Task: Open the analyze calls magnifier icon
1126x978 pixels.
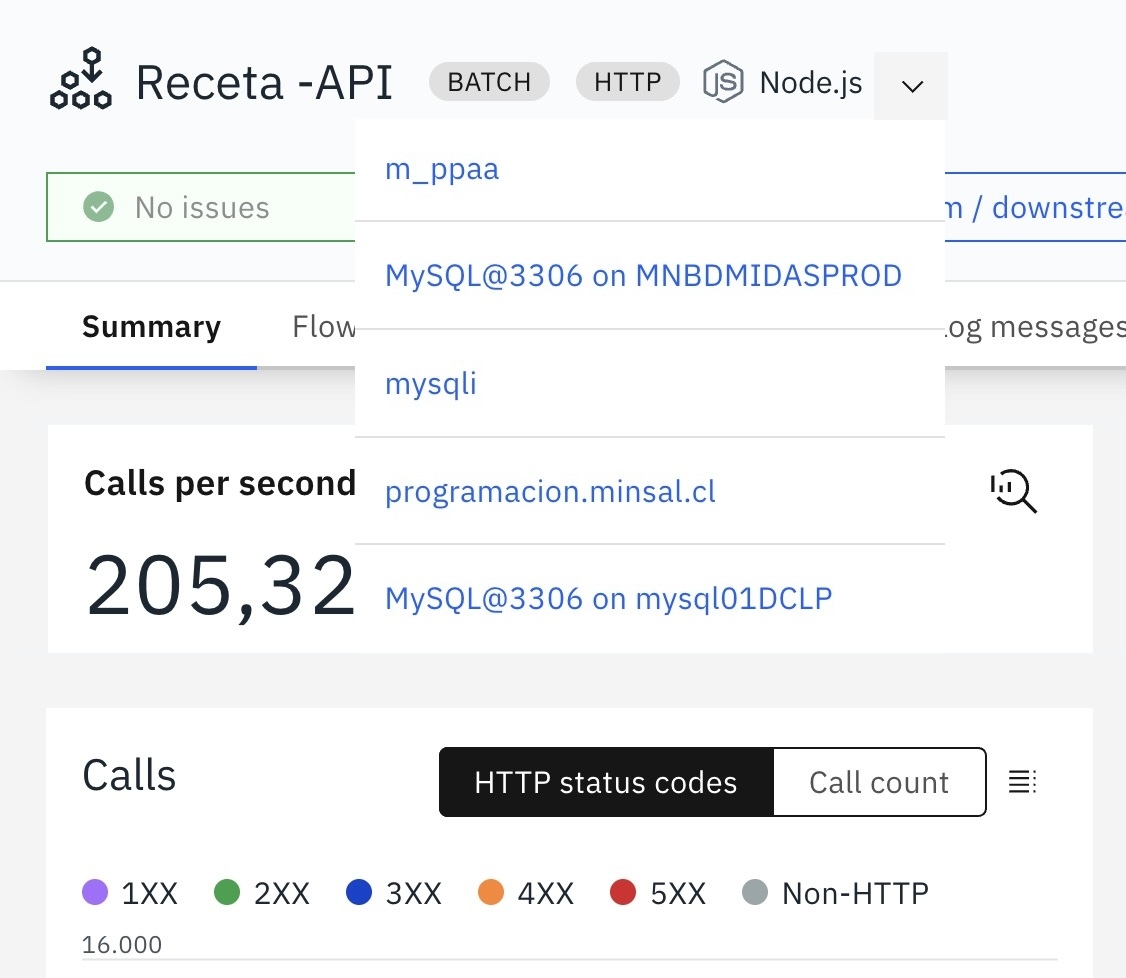Action: coord(1012,492)
